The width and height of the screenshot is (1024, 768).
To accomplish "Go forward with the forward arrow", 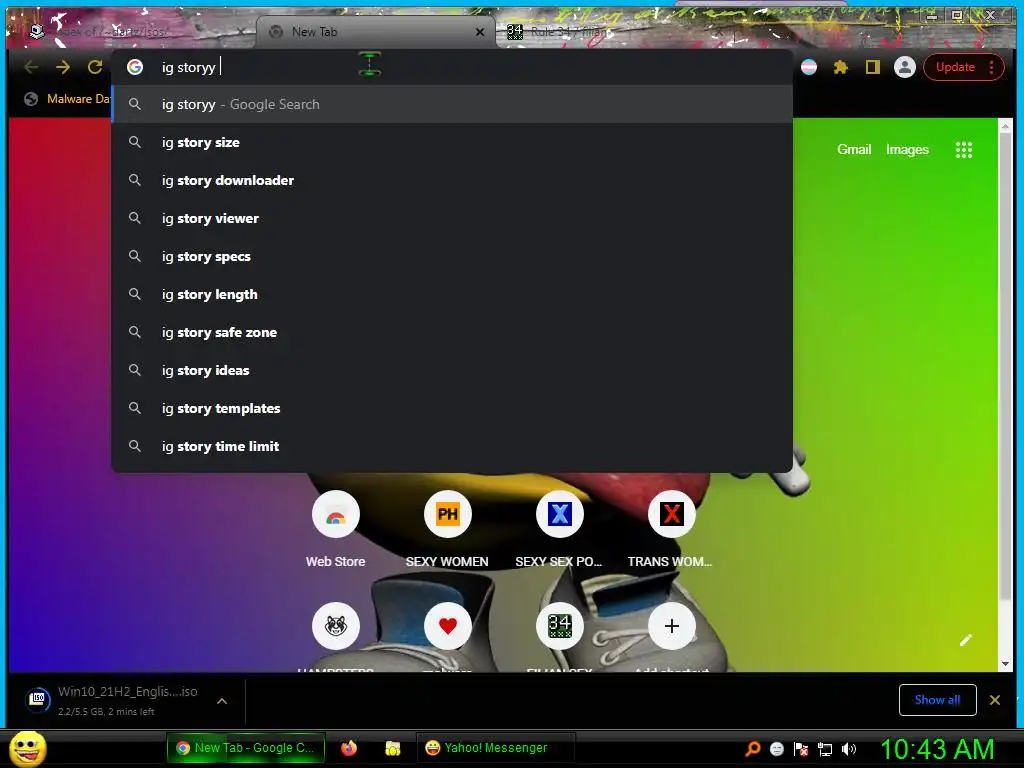I will click(x=63, y=67).
